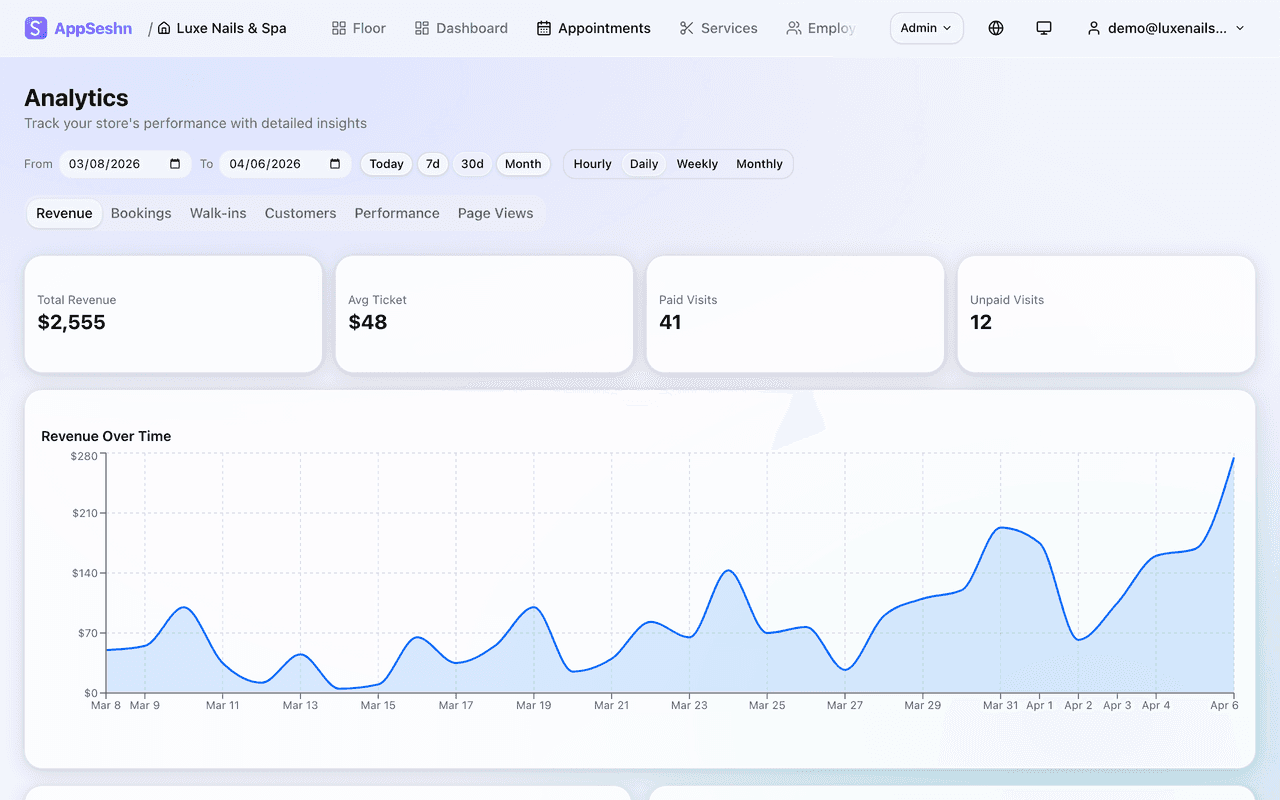Click the Mar 31 x-axis label
Viewport: 1280px width, 800px height.
pyautogui.click(x=1000, y=705)
